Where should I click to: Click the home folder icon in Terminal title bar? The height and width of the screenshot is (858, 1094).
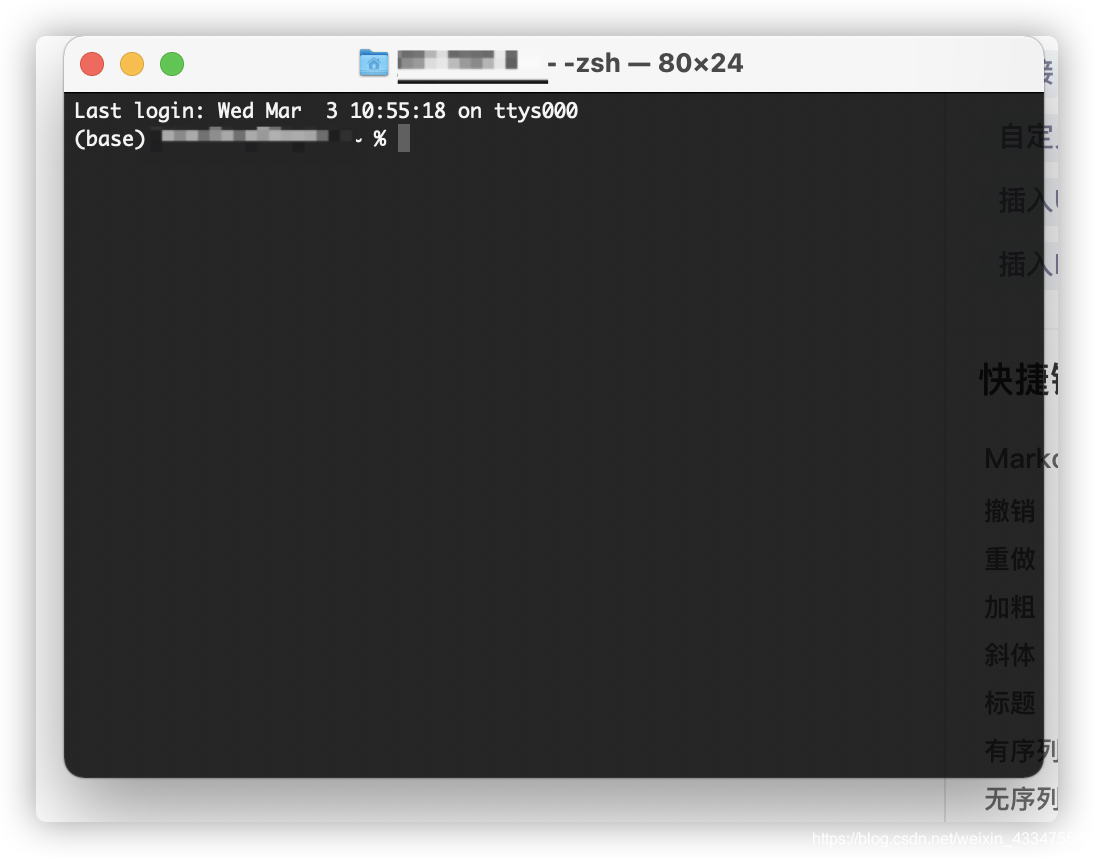[x=373, y=63]
